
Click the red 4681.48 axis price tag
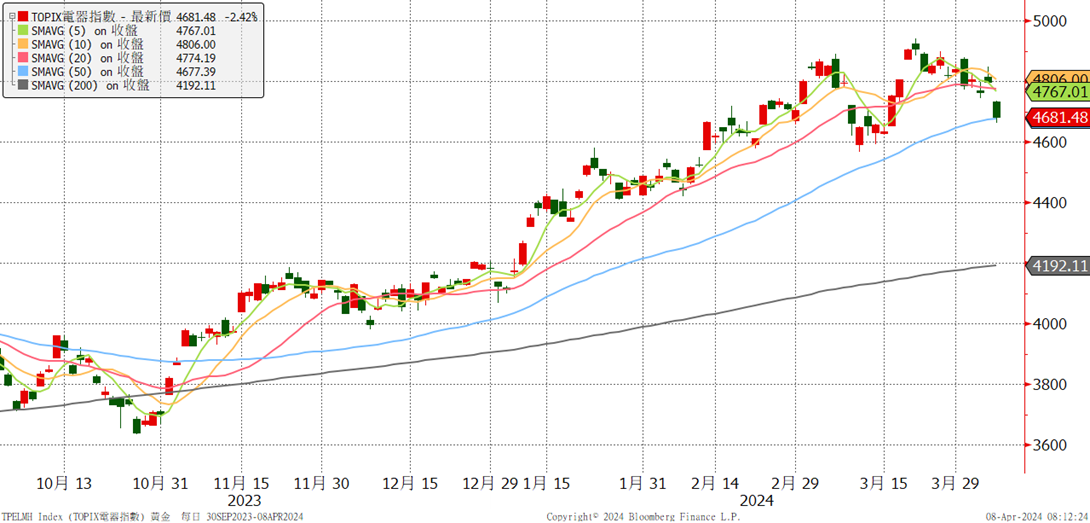coord(1058,118)
